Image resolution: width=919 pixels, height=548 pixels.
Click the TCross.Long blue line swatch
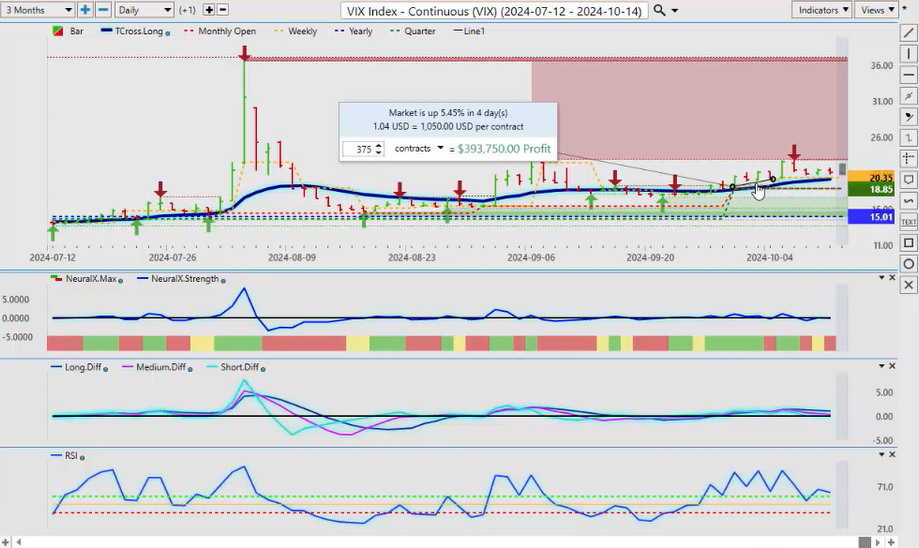(x=107, y=31)
